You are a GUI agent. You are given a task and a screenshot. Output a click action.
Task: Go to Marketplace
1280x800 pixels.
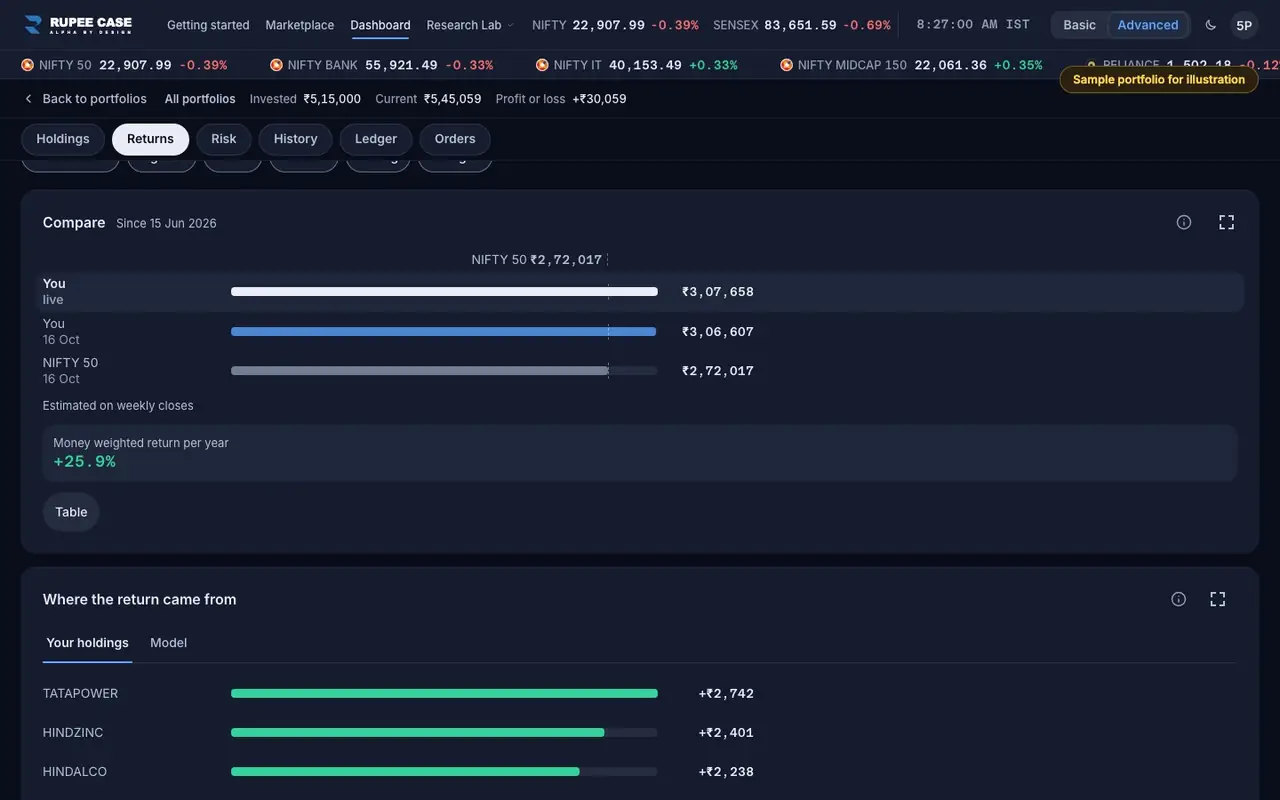tap(300, 25)
